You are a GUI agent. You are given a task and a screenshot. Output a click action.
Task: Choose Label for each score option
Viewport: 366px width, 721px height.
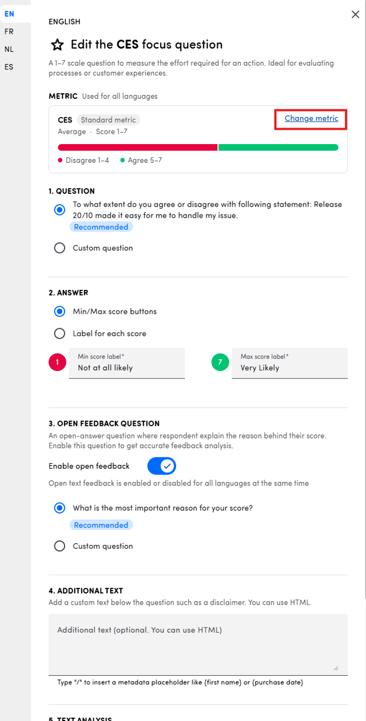[x=59, y=334]
